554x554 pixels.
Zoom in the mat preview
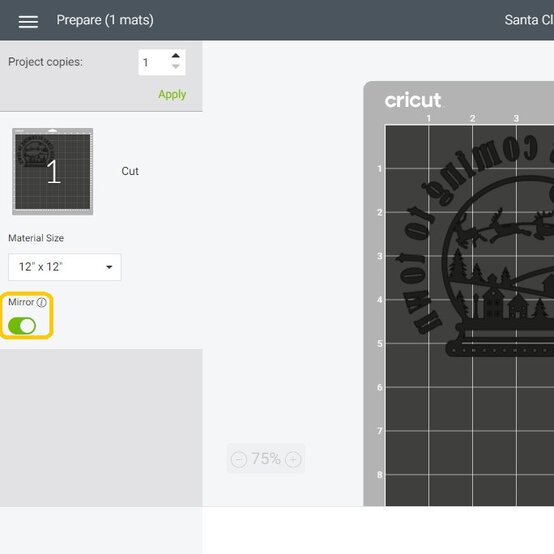click(293, 459)
